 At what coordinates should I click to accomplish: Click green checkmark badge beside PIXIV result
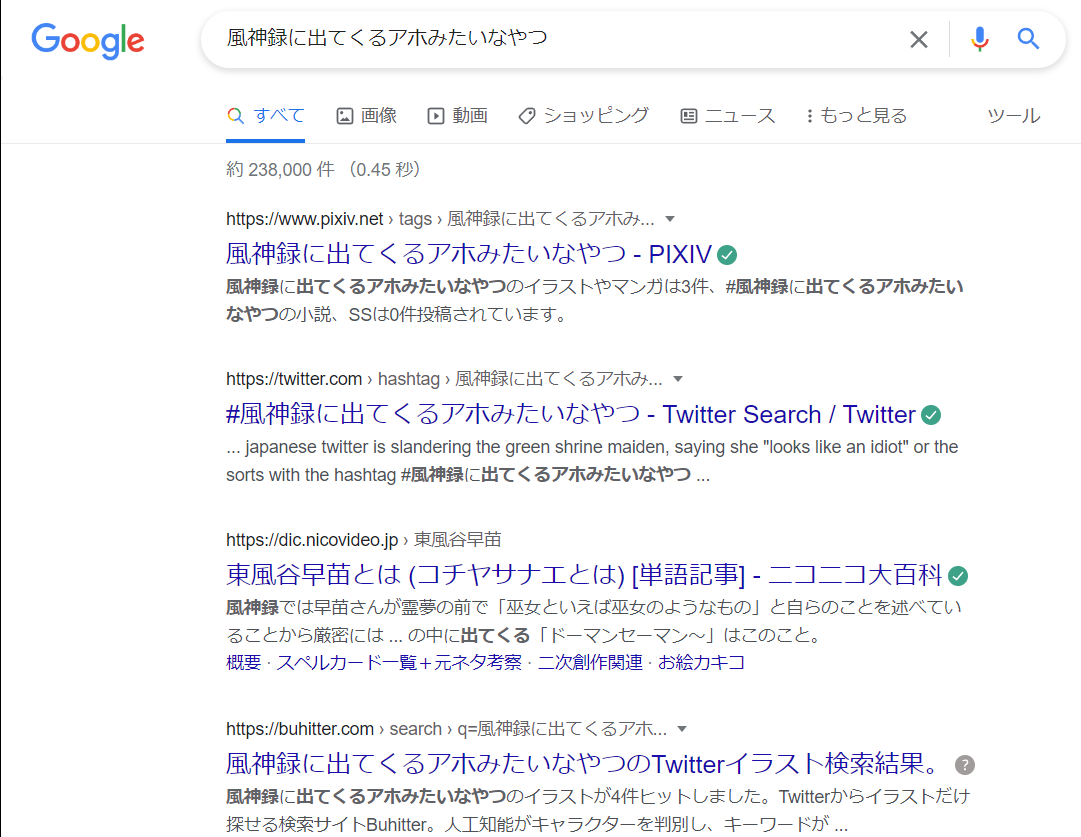click(x=727, y=255)
